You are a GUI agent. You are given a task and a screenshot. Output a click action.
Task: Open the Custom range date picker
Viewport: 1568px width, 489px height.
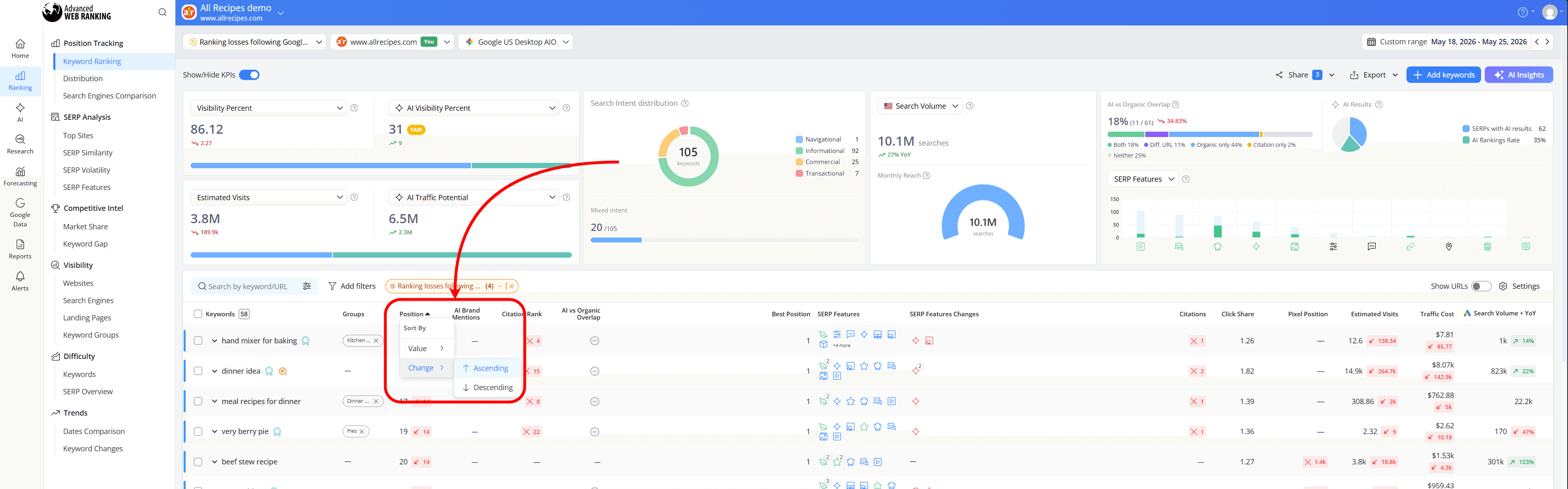tap(1446, 42)
